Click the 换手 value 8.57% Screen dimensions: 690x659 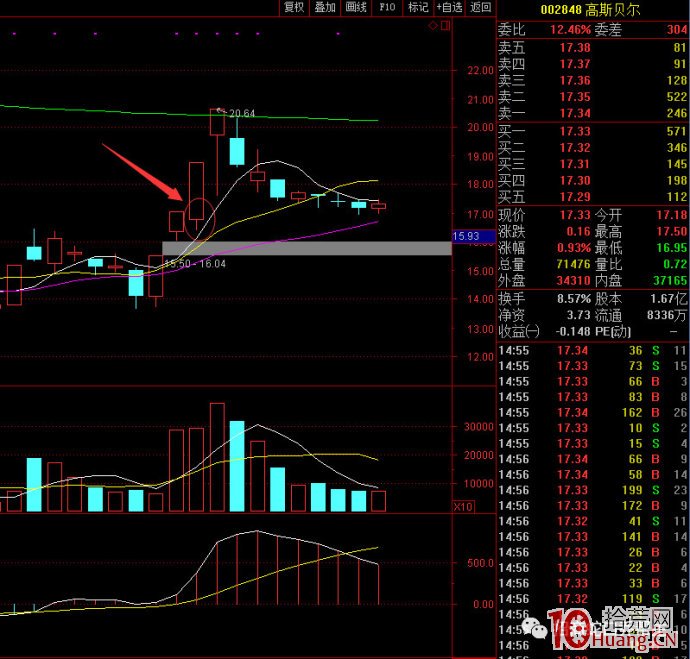(x=573, y=299)
